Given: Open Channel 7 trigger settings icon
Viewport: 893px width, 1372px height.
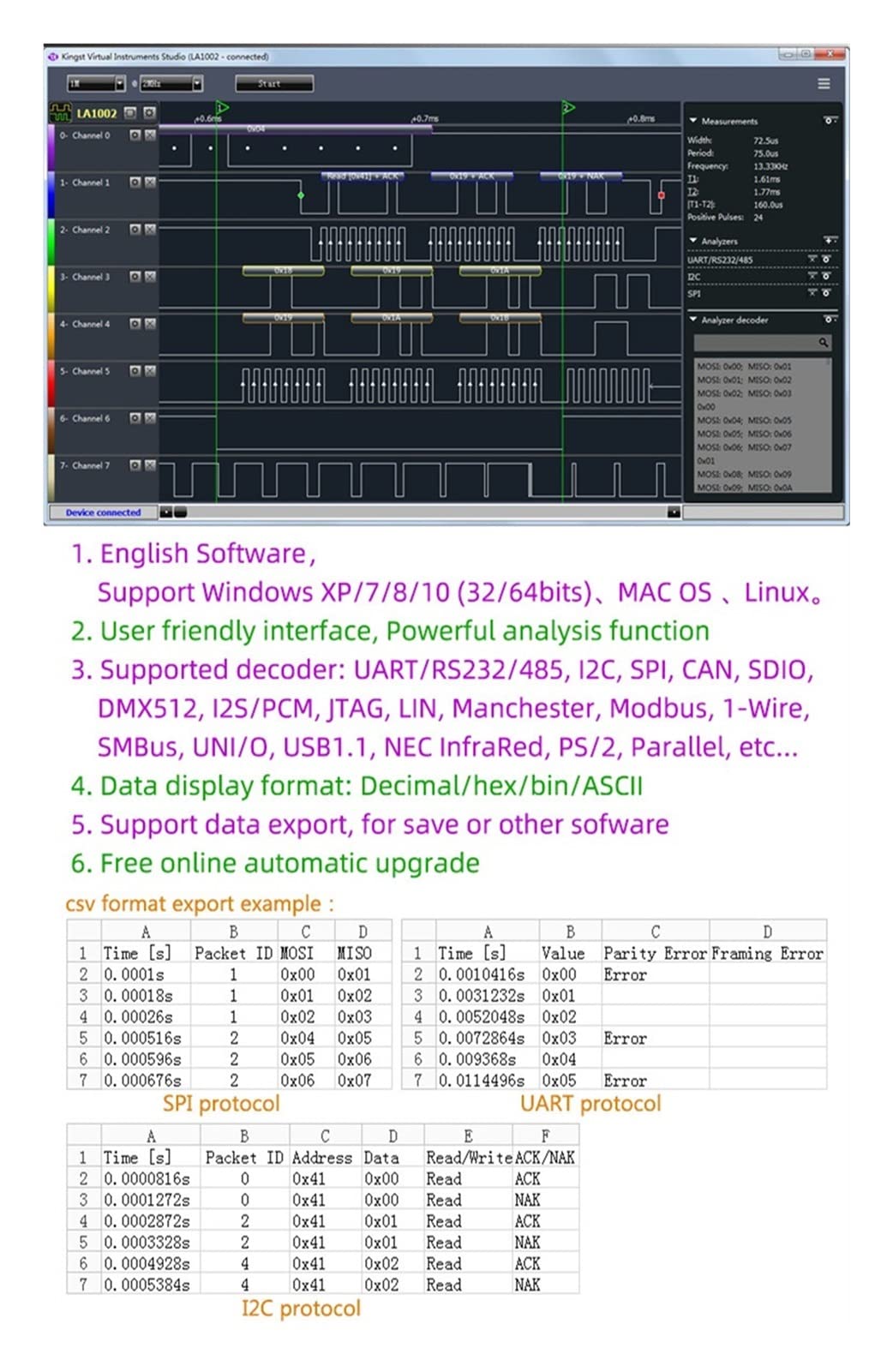Looking at the screenshot, I should click(x=135, y=465).
